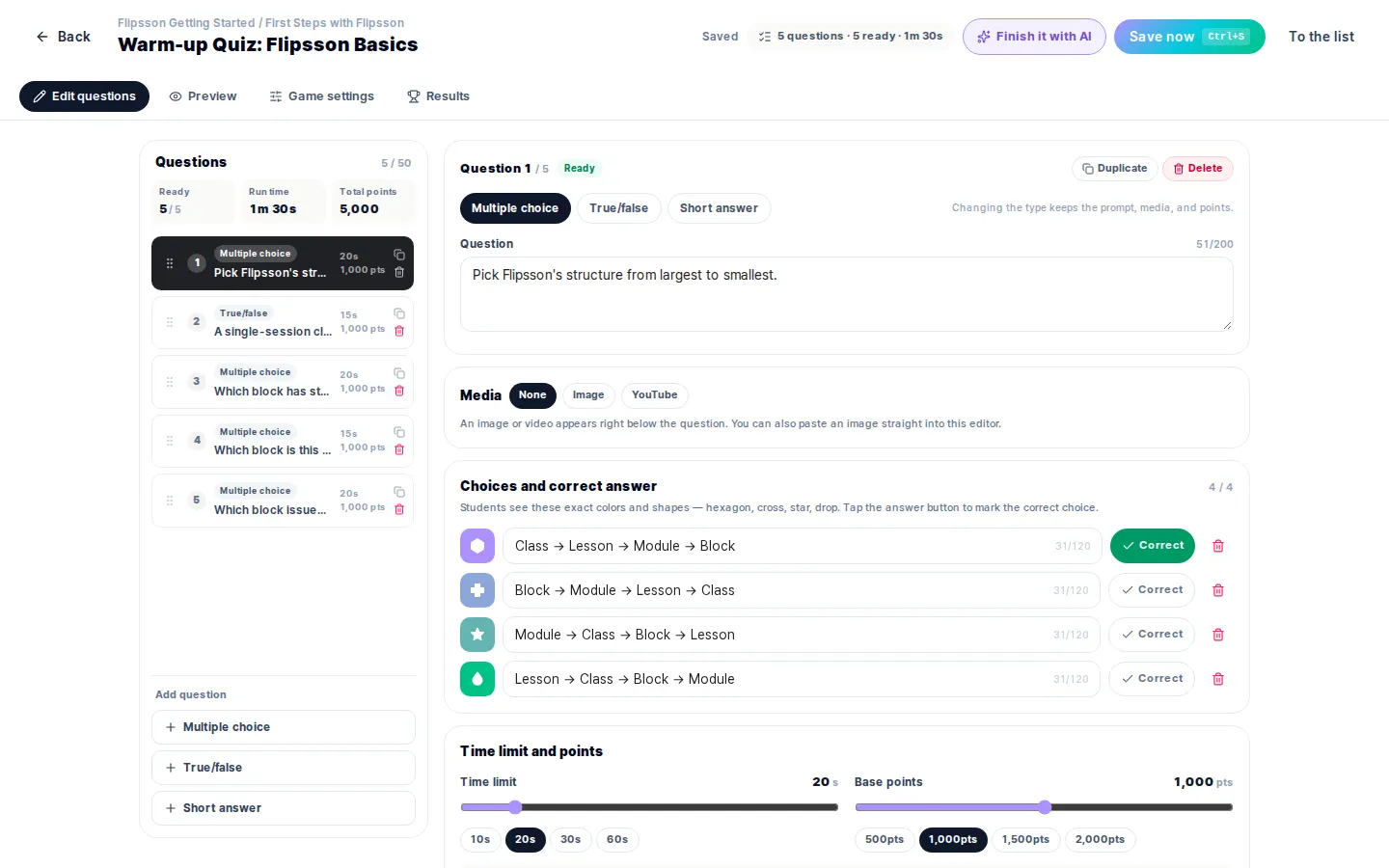Click the green drop answer icon

[477, 679]
